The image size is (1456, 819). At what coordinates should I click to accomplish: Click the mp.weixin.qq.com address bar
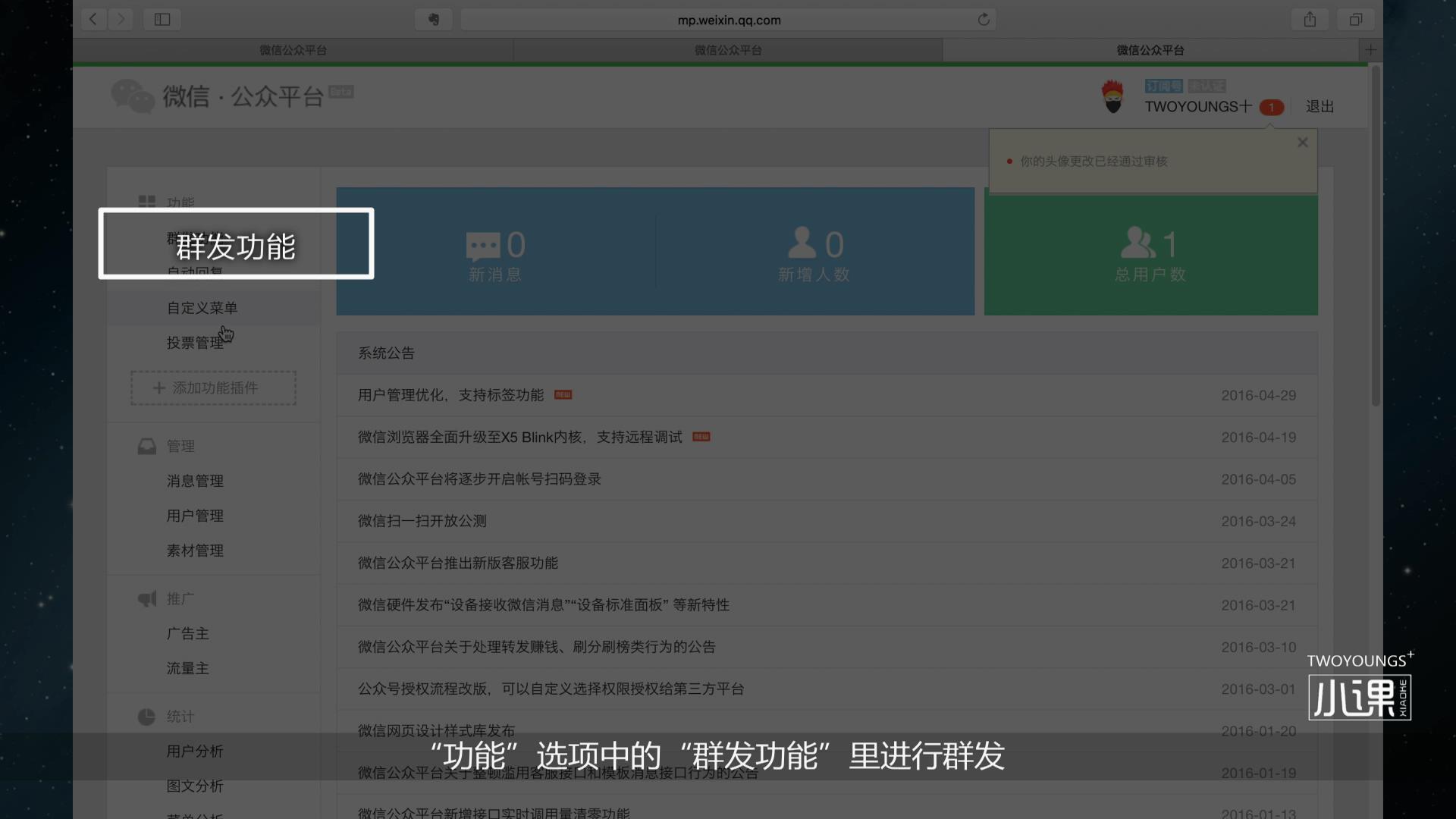726,20
